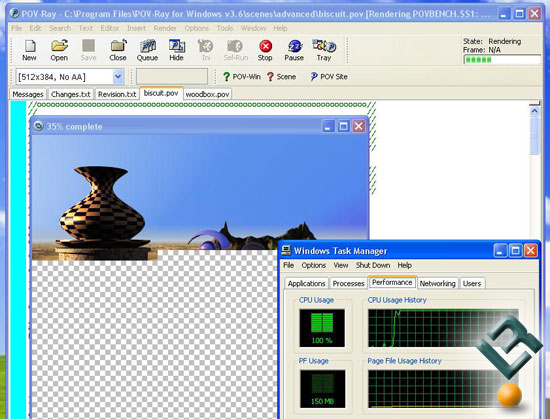The height and width of the screenshot is (419, 550).
Task: Expand the resolution preset dropdown arrow
Action: tap(118, 77)
